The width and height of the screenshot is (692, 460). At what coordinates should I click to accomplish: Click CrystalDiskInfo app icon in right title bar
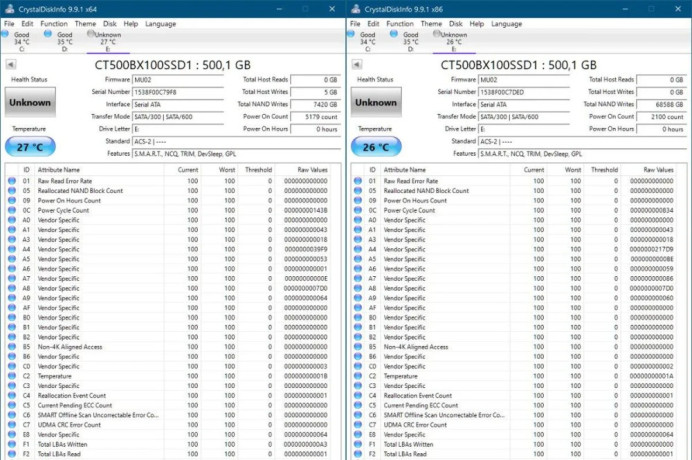(x=355, y=9)
